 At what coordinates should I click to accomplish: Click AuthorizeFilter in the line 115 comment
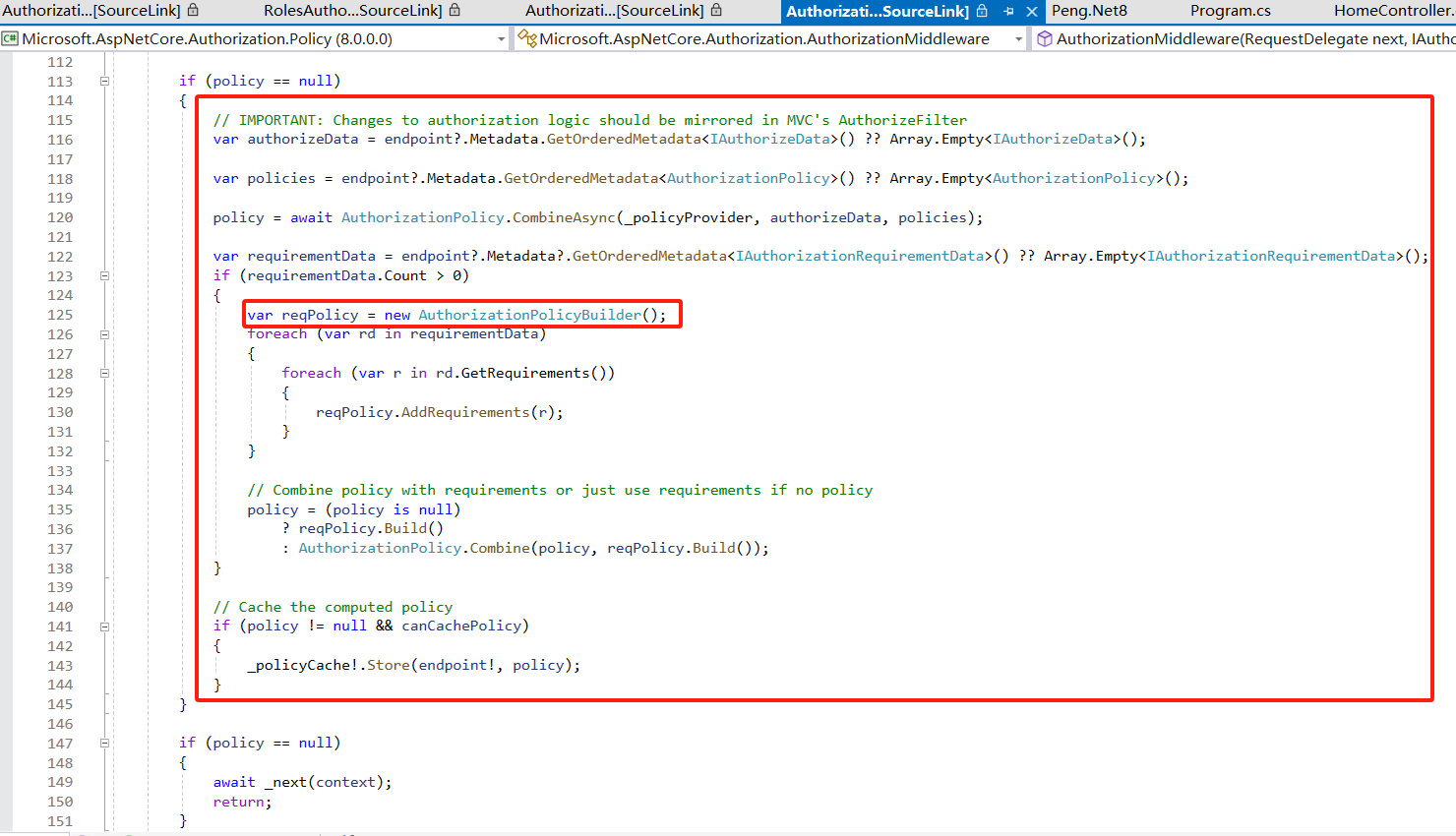click(902, 120)
